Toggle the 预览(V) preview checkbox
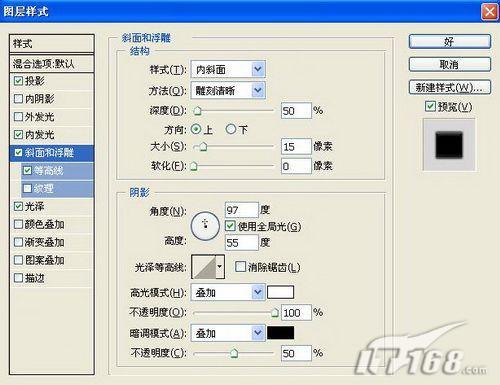 point(430,106)
